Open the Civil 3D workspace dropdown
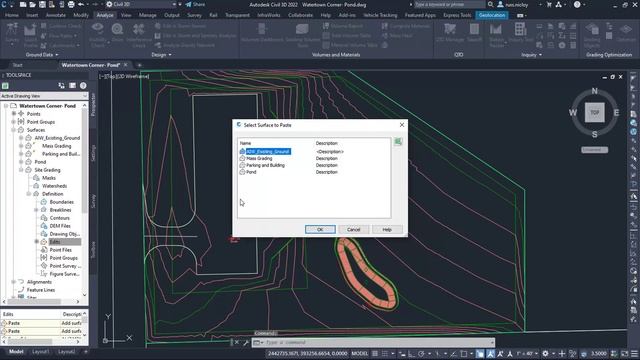The height and width of the screenshot is (360, 640). click(142, 4)
